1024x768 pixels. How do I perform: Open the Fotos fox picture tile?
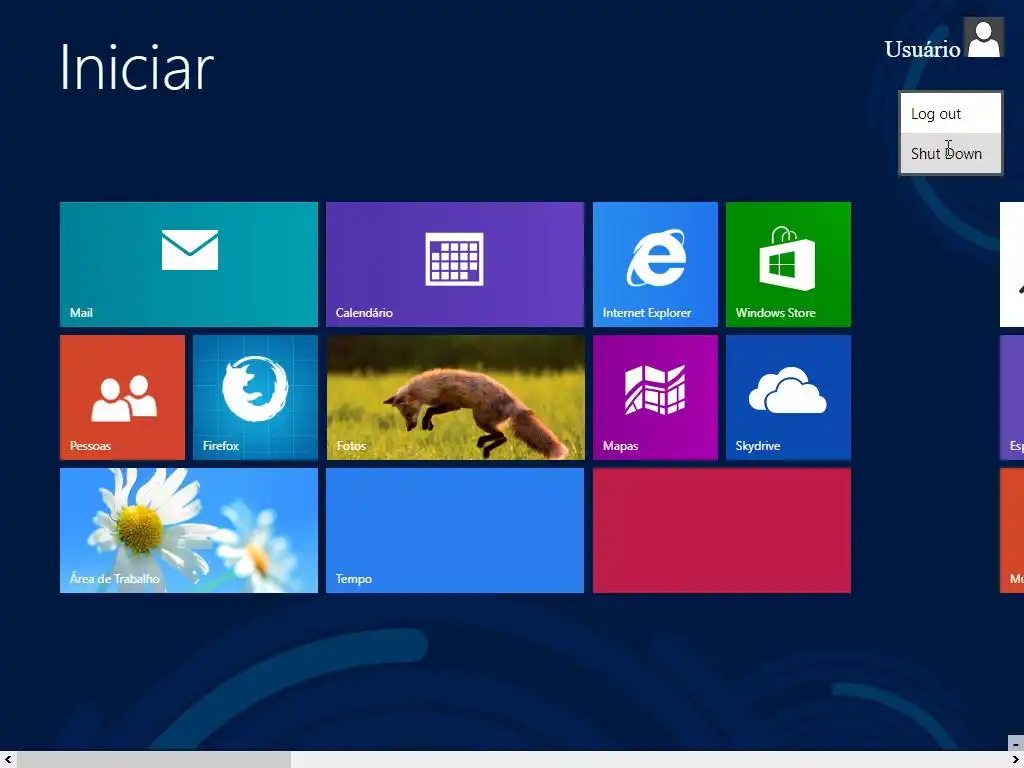(455, 397)
